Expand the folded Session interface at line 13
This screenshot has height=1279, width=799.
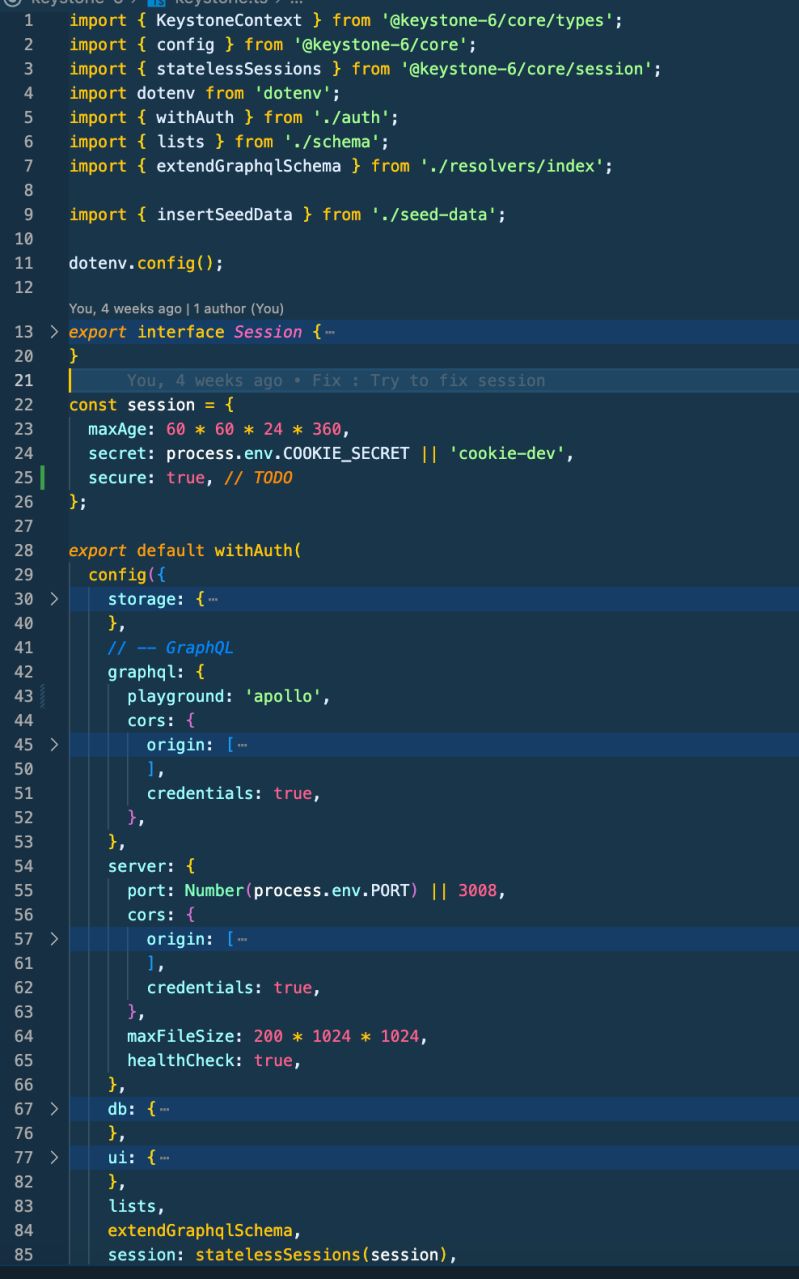(54, 332)
